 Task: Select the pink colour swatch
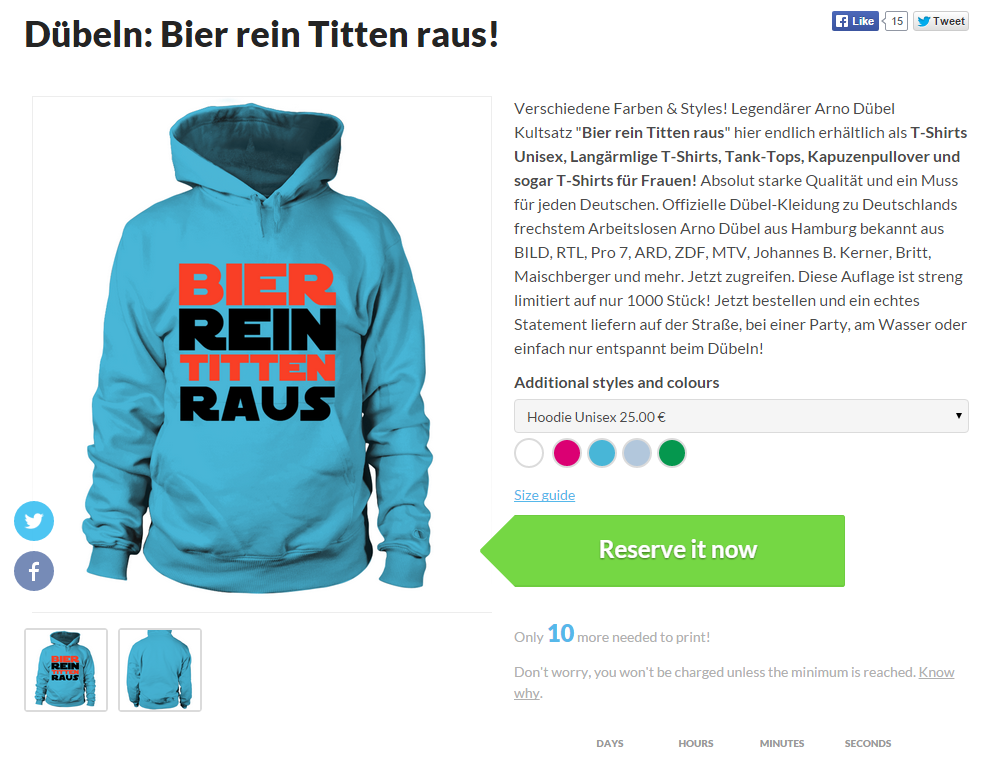click(567, 453)
